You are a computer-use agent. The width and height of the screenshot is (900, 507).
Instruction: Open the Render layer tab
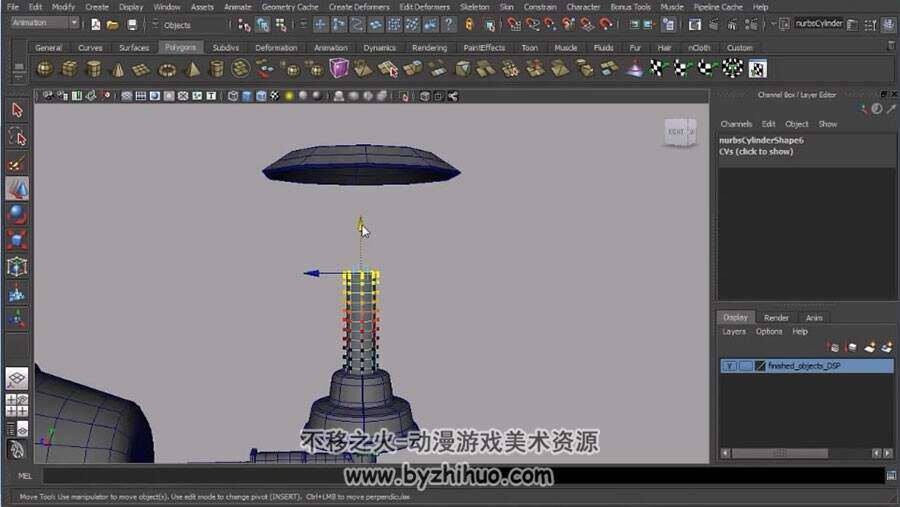point(776,318)
